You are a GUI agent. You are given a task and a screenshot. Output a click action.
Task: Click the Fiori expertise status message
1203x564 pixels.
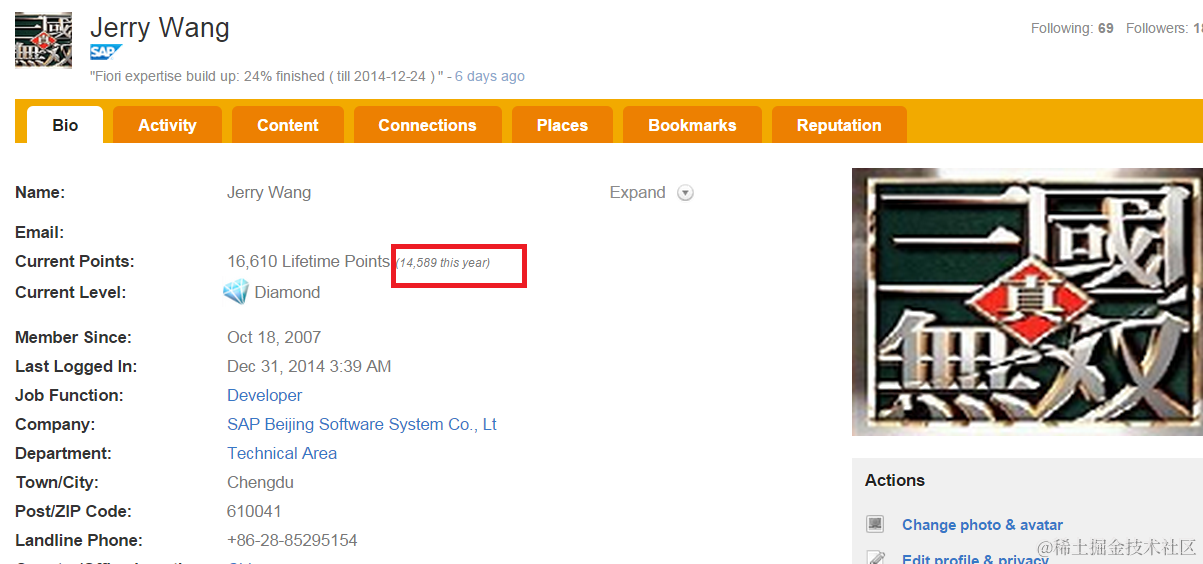[267, 76]
